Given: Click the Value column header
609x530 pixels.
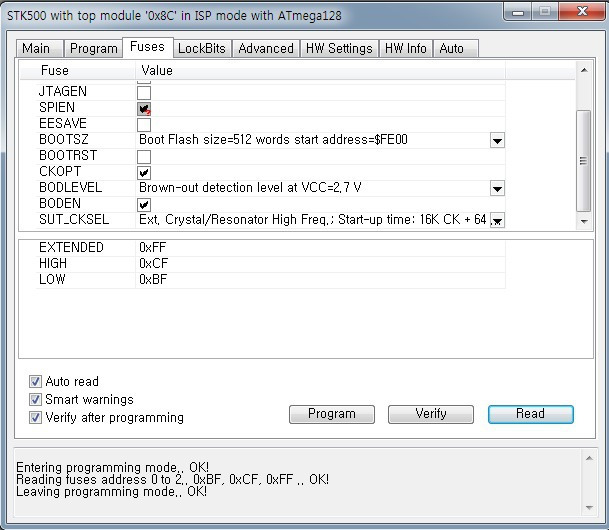Looking at the screenshot, I should coord(320,71).
